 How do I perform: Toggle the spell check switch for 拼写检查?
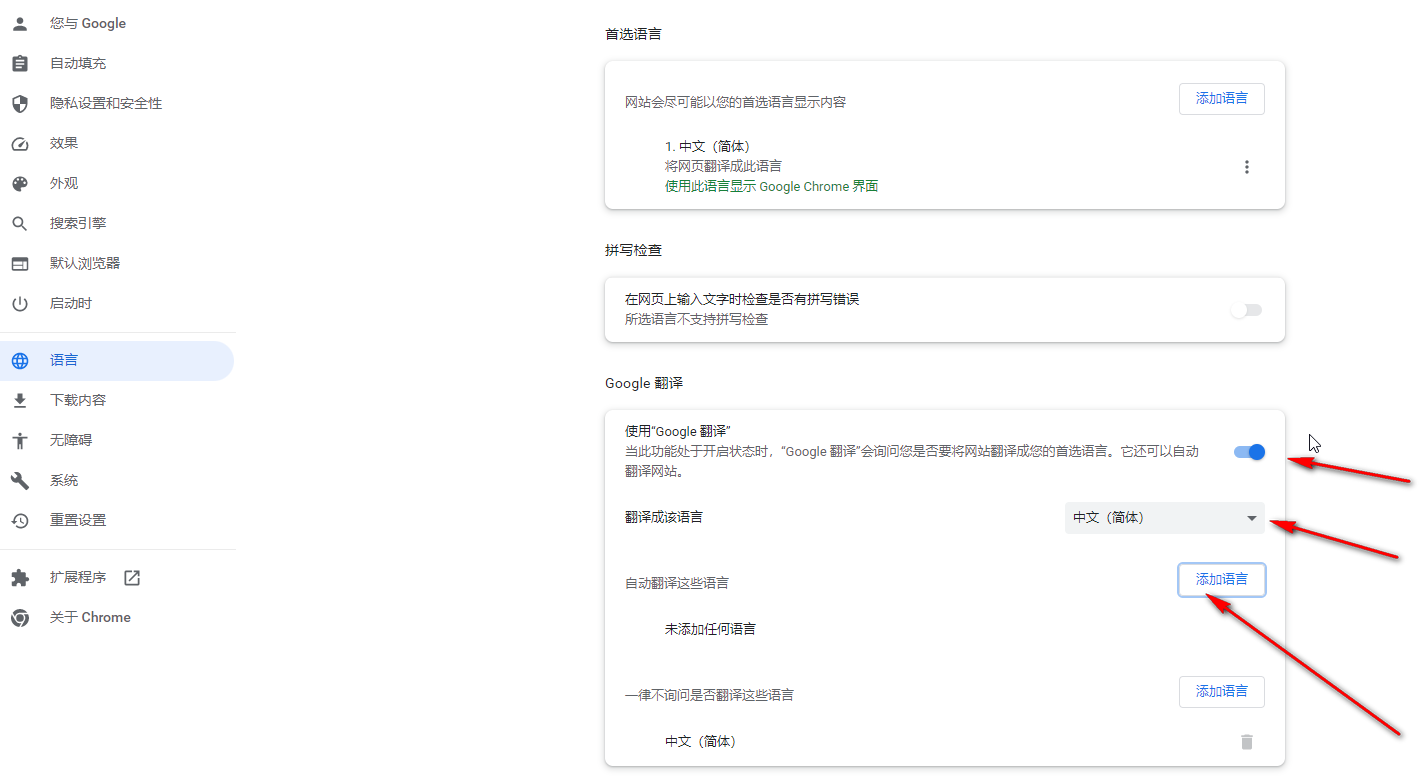point(1247,310)
